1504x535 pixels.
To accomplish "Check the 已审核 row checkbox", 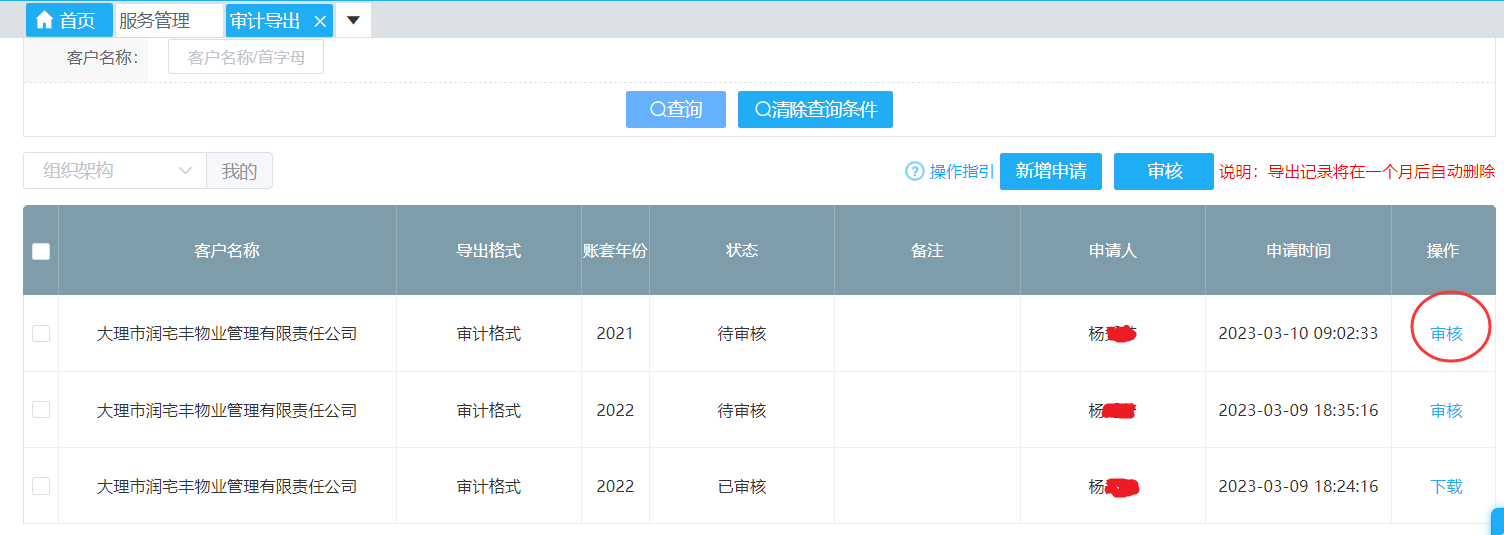I will (x=41, y=486).
